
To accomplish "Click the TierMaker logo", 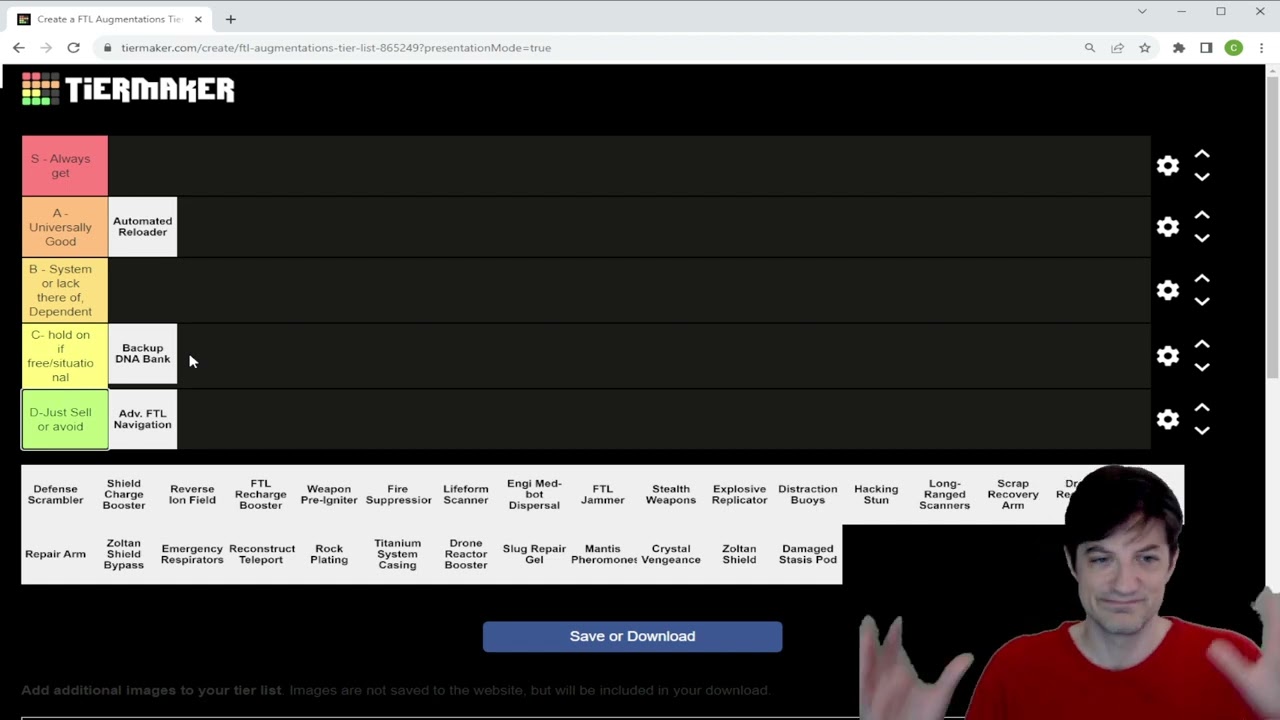I will (128, 89).
